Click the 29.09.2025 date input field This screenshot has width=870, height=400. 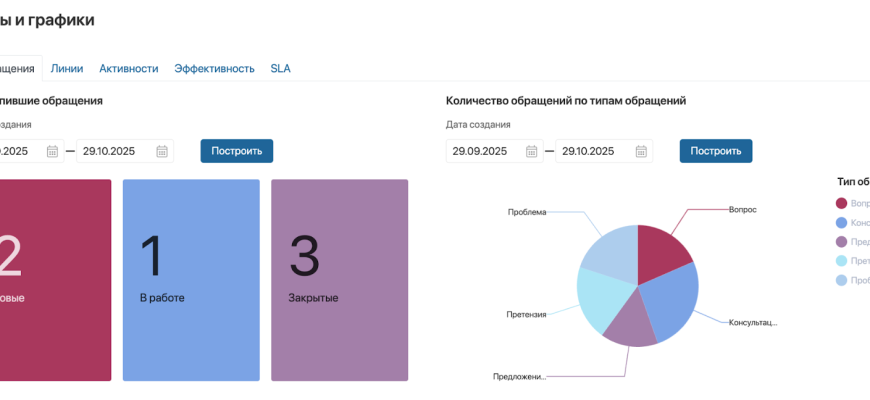tap(482, 151)
